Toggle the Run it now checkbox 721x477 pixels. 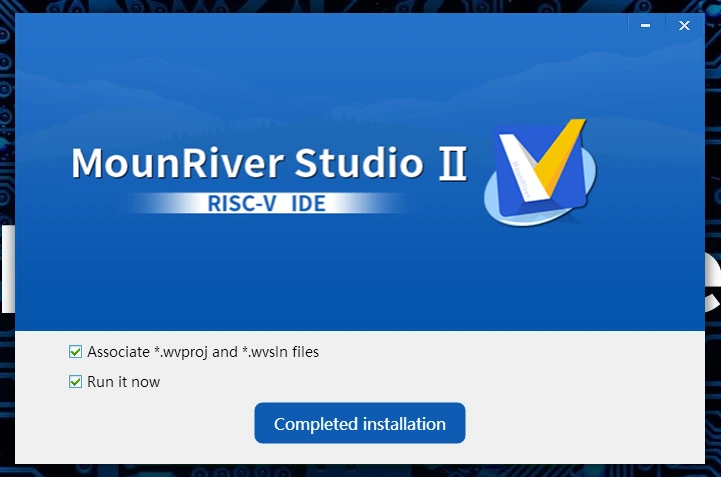click(x=75, y=382)
